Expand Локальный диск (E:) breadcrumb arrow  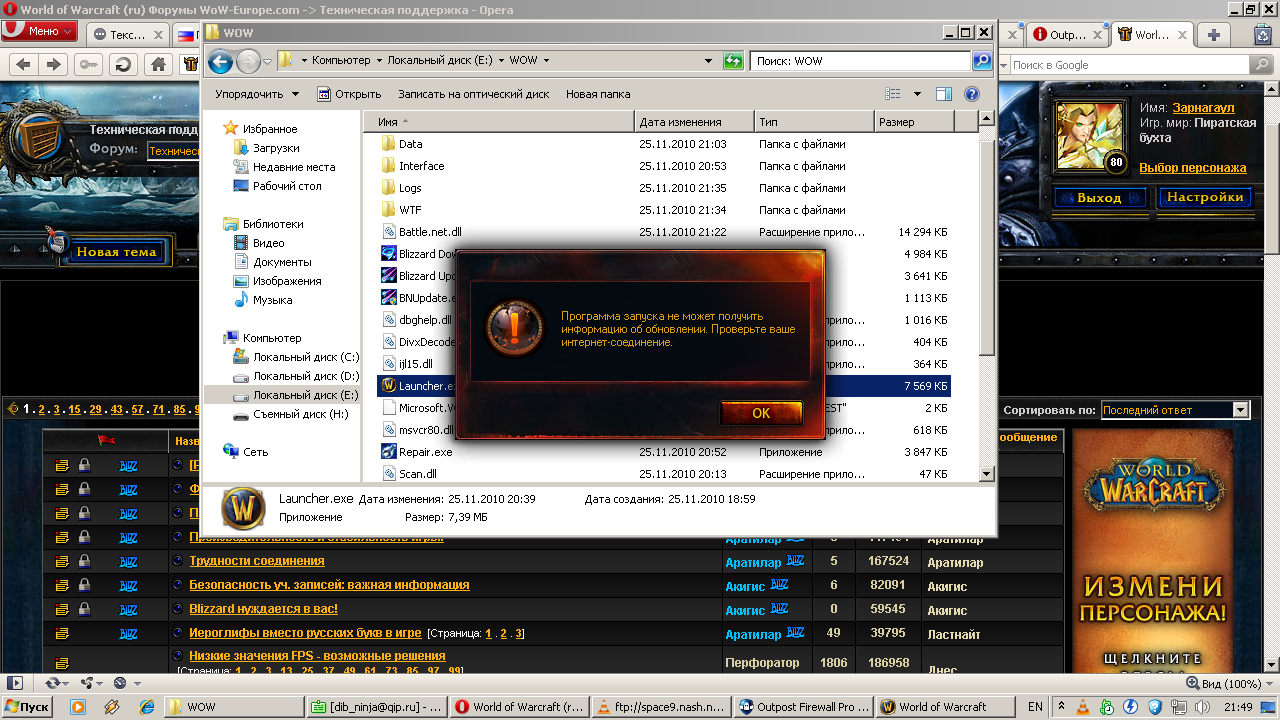[x=501, y=60]
